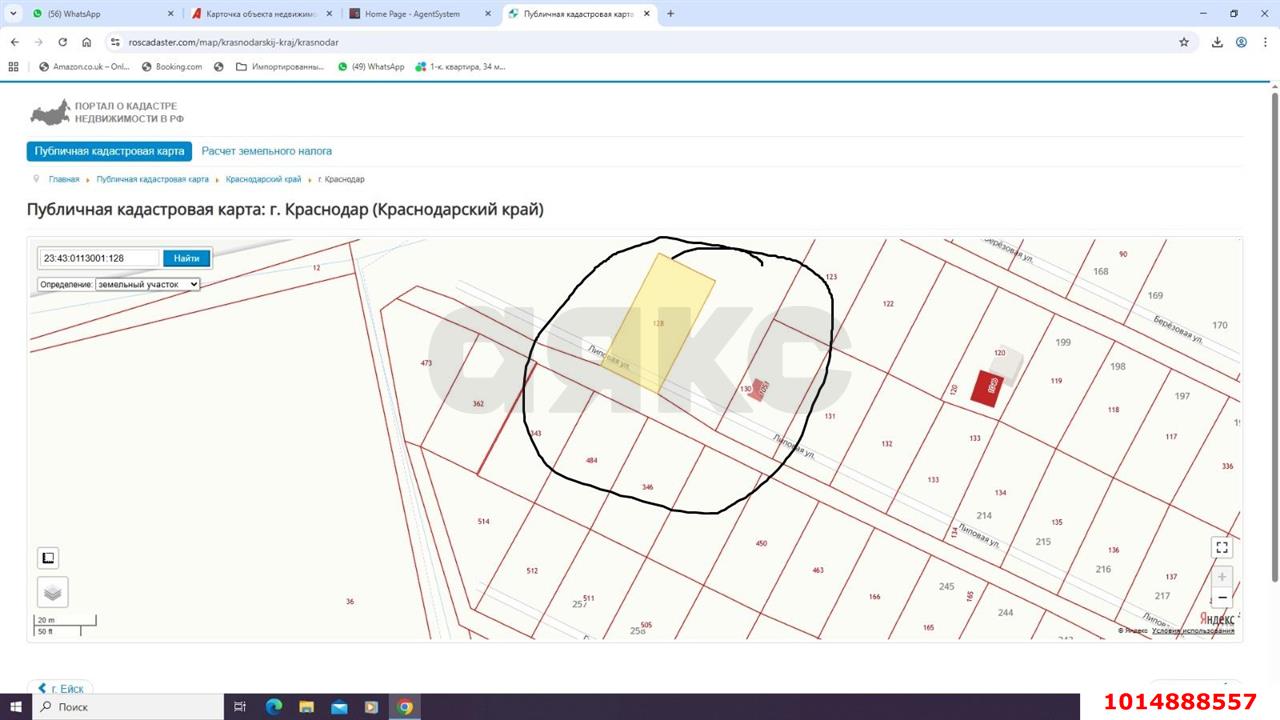This screenshot has height=720, width=1280.
Task: Open the Импортированные bookmarks folder
Action: point(280,67)
